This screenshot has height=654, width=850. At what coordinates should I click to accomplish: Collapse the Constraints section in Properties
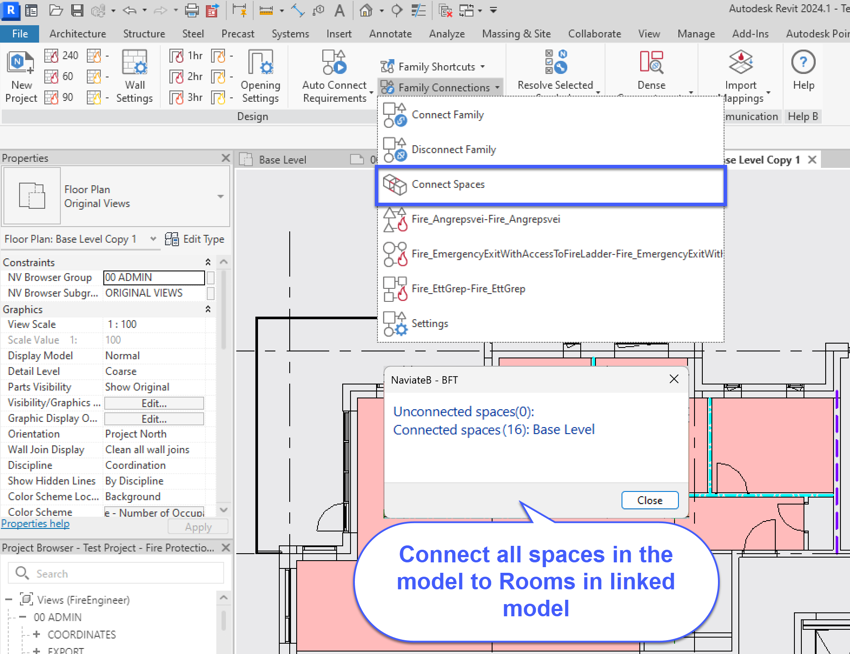click(208, 262)
